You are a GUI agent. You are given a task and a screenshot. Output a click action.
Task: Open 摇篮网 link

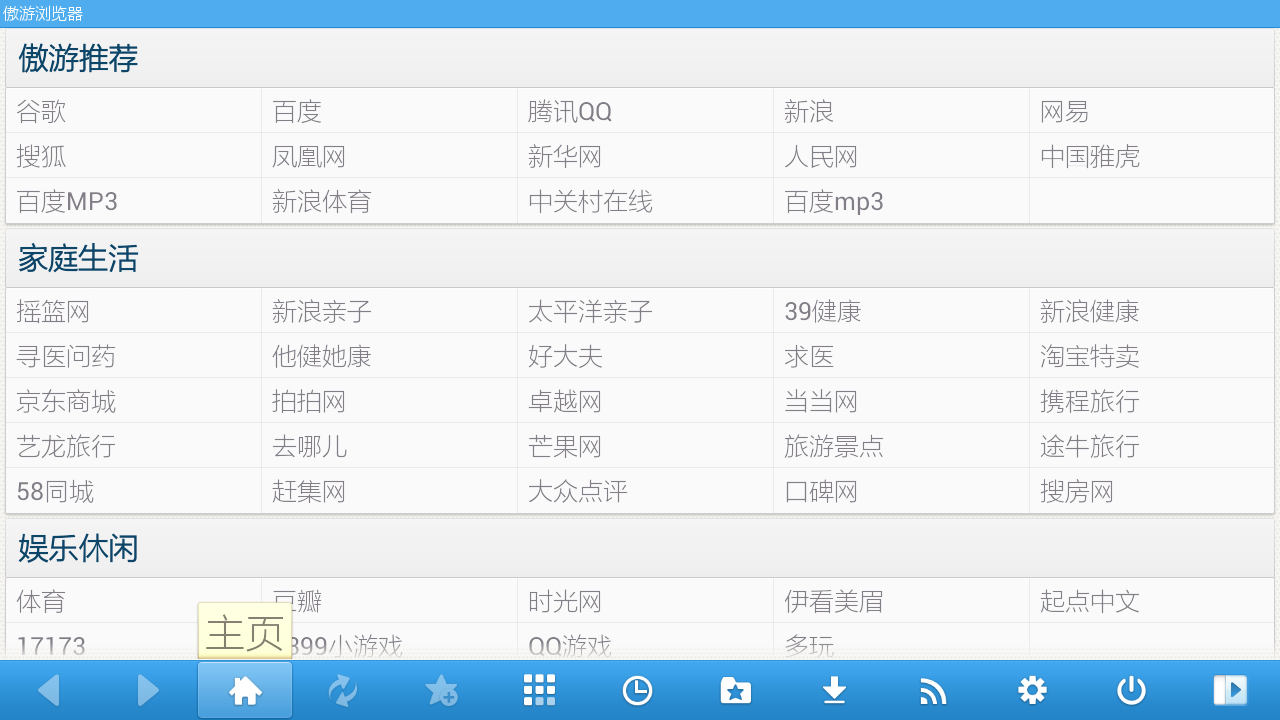pos(53,311)
